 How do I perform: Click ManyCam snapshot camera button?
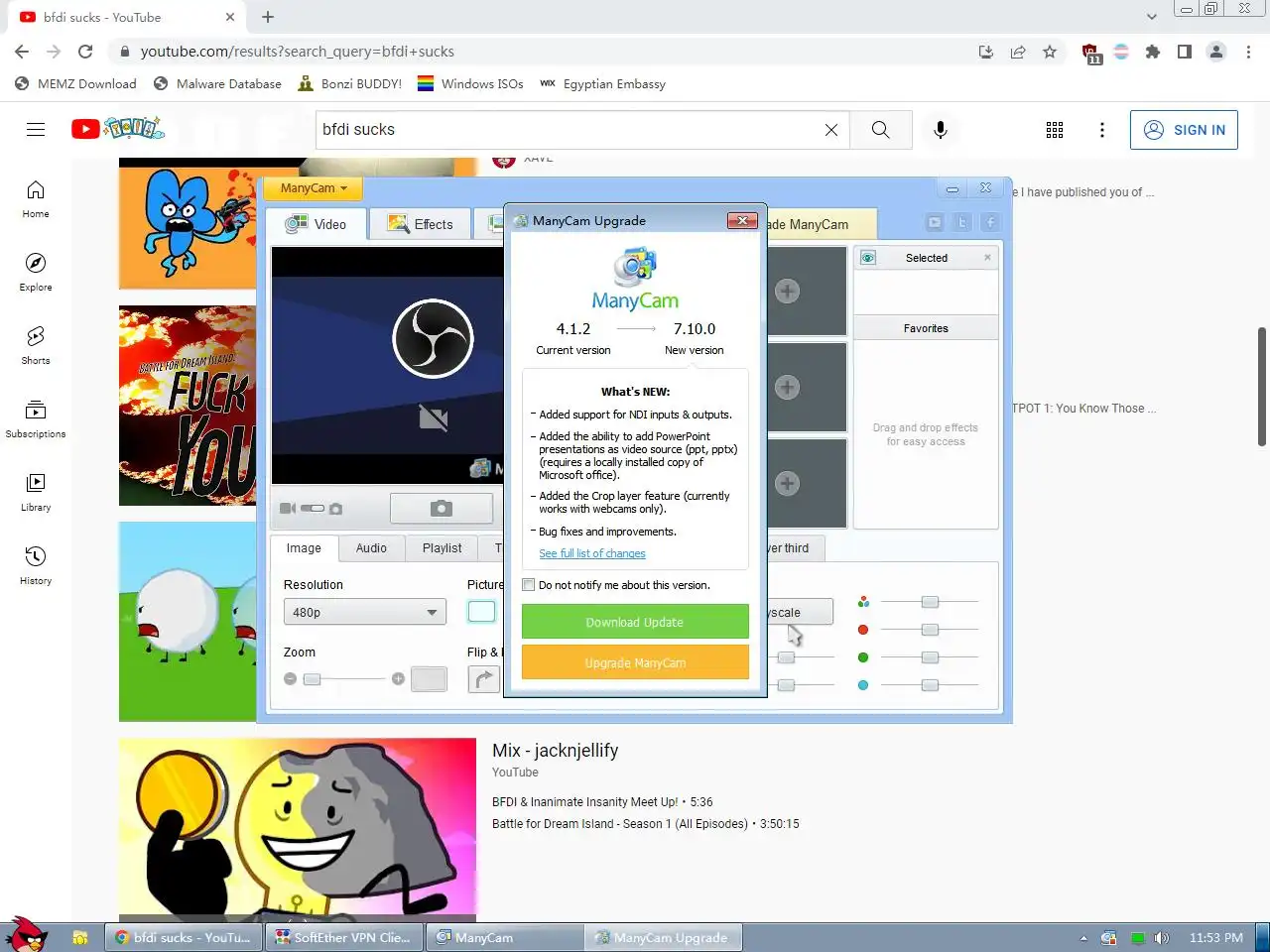pos(442,508)
